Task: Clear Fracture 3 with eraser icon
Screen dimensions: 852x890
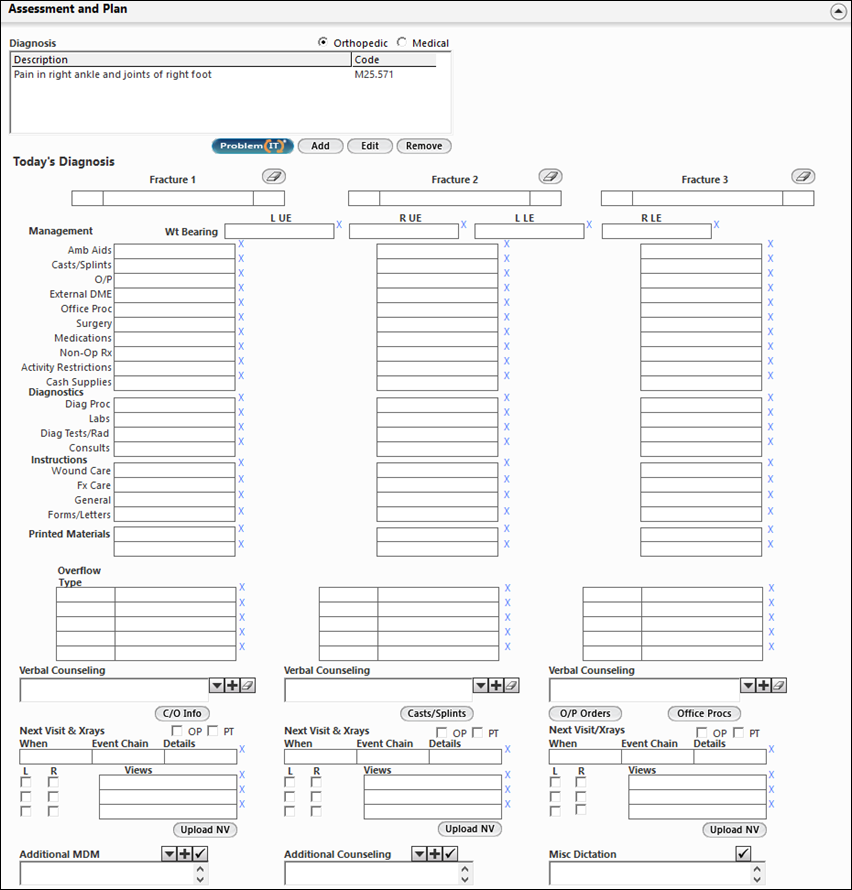Action: (803, 177)
